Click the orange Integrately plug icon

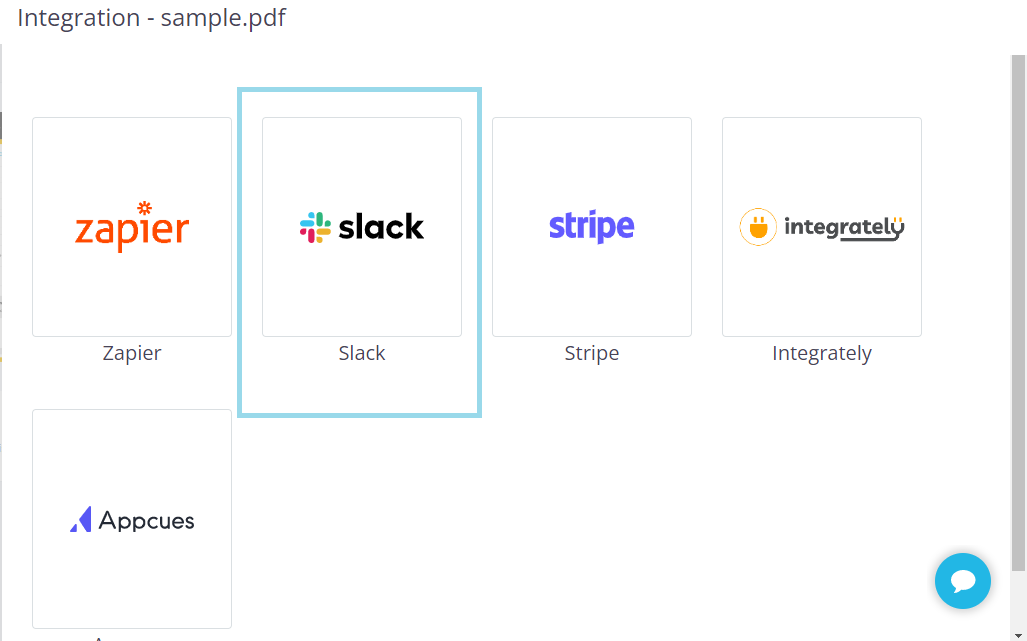click(x=758, y=227)
